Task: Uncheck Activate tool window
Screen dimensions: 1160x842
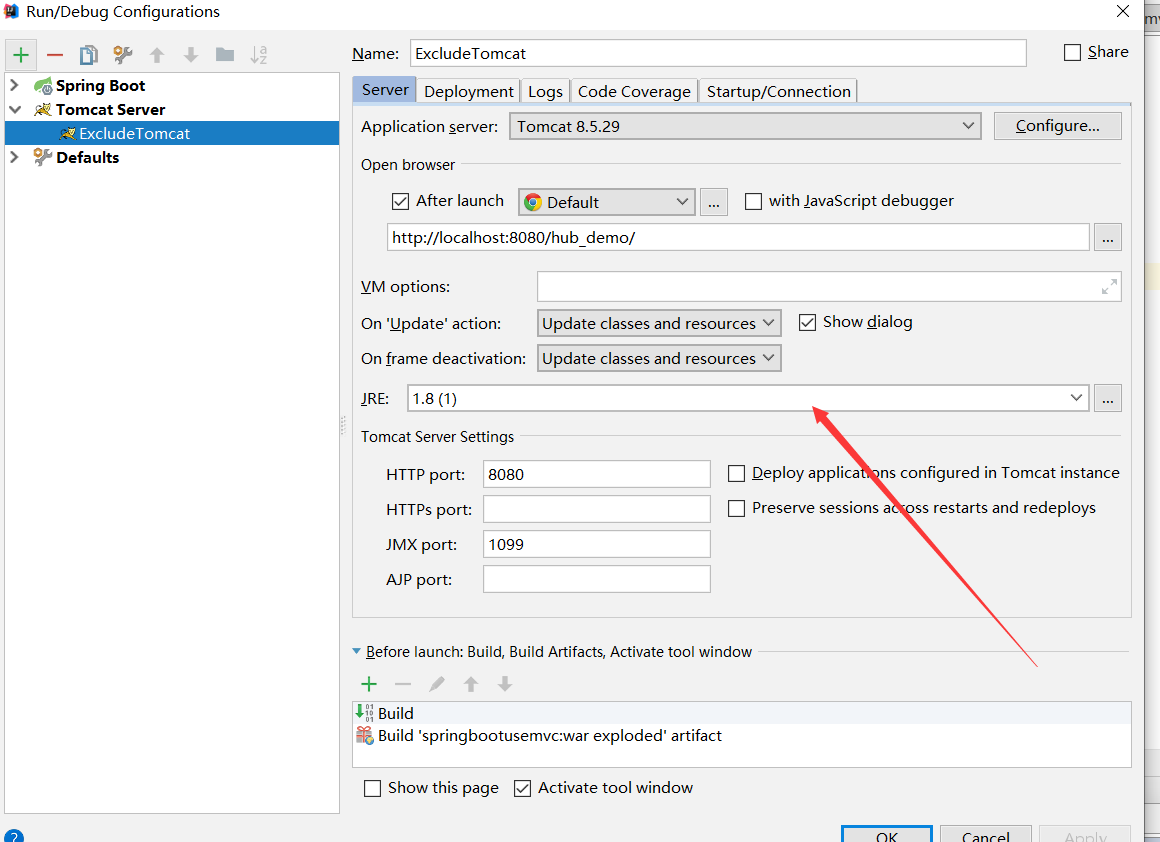Action: (x=522, y=789)
